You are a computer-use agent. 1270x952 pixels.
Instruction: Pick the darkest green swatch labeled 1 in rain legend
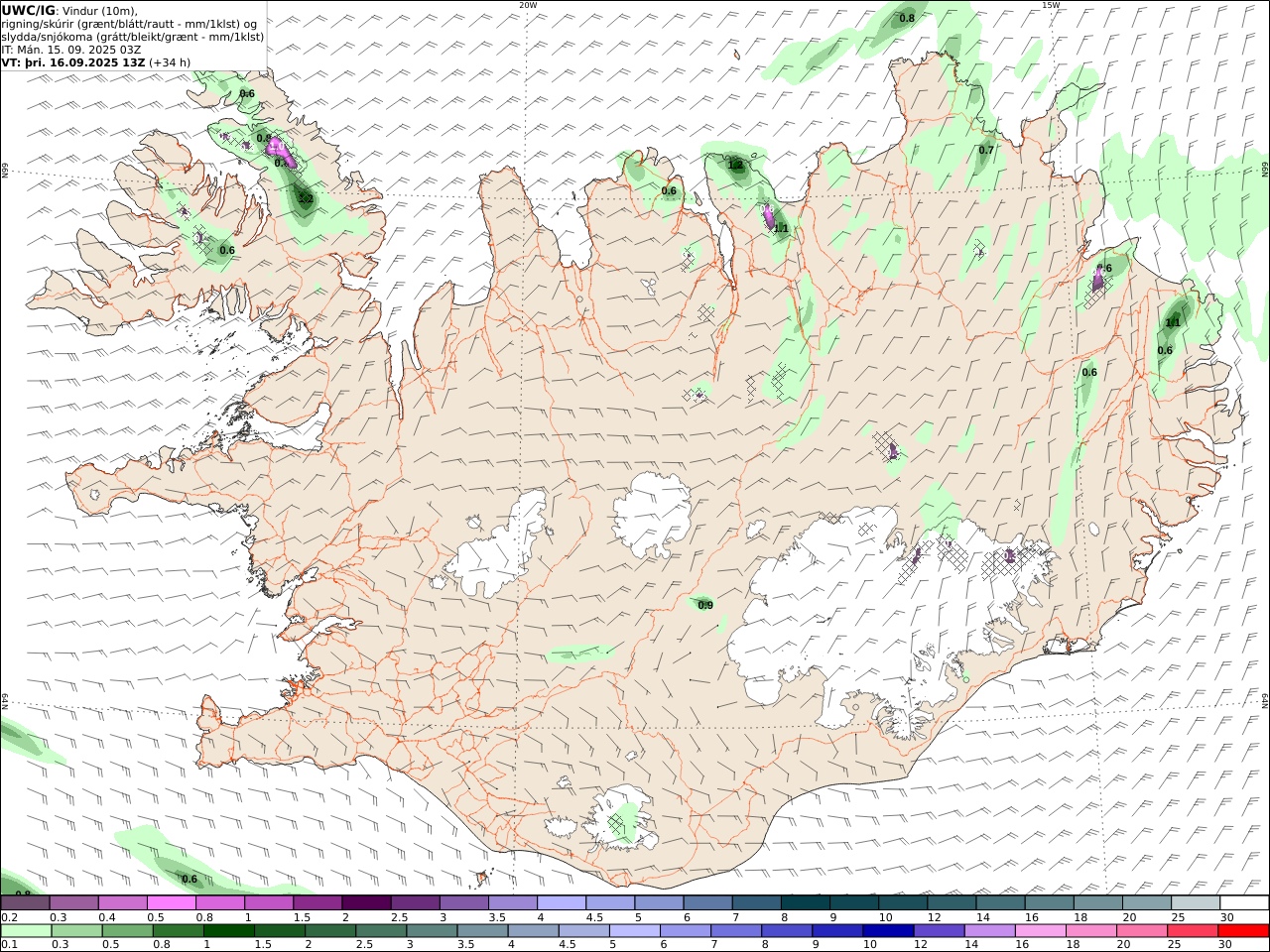229,931
